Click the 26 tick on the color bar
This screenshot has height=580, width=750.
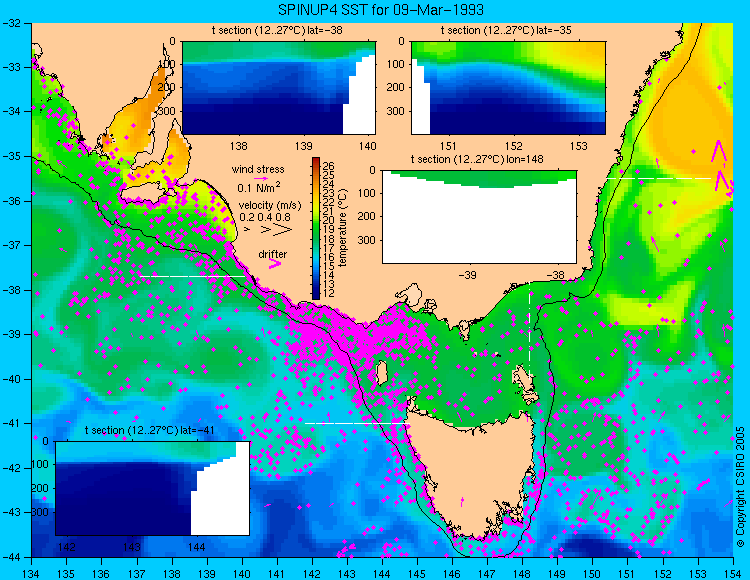[329, 166]
